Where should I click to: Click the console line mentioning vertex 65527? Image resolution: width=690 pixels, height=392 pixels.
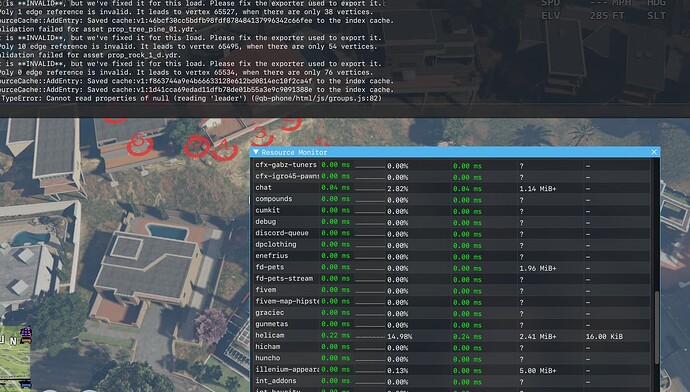click(x=187, y=12)
